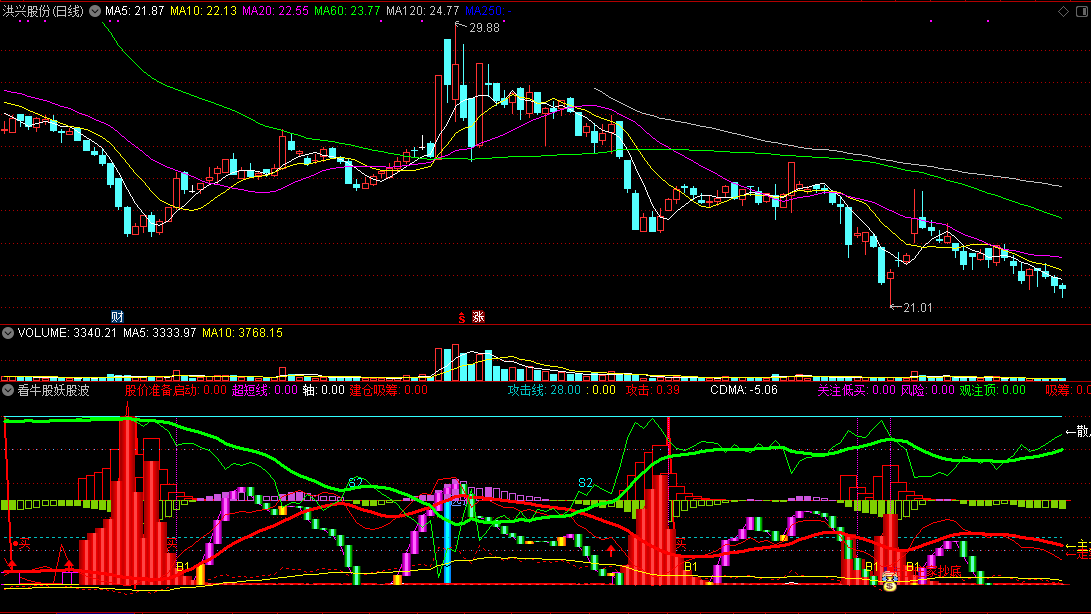Click the volume MA10: 3768.15 label
The width and height of the screenshot is (1091, 614).
[242, 333]
